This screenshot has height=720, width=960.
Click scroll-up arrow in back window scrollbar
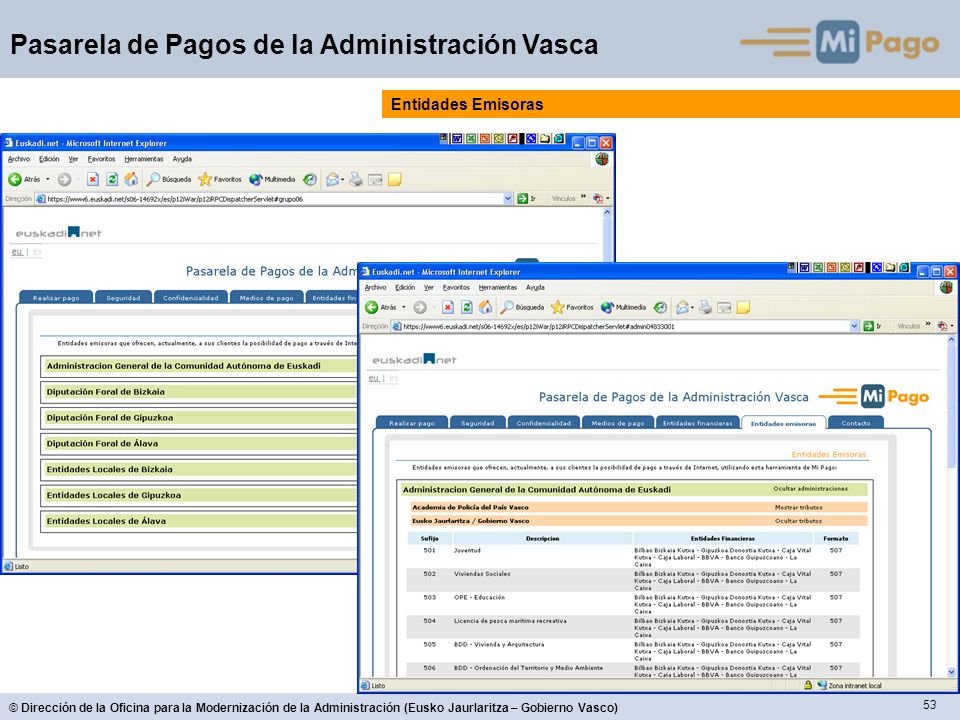point(607,212)
